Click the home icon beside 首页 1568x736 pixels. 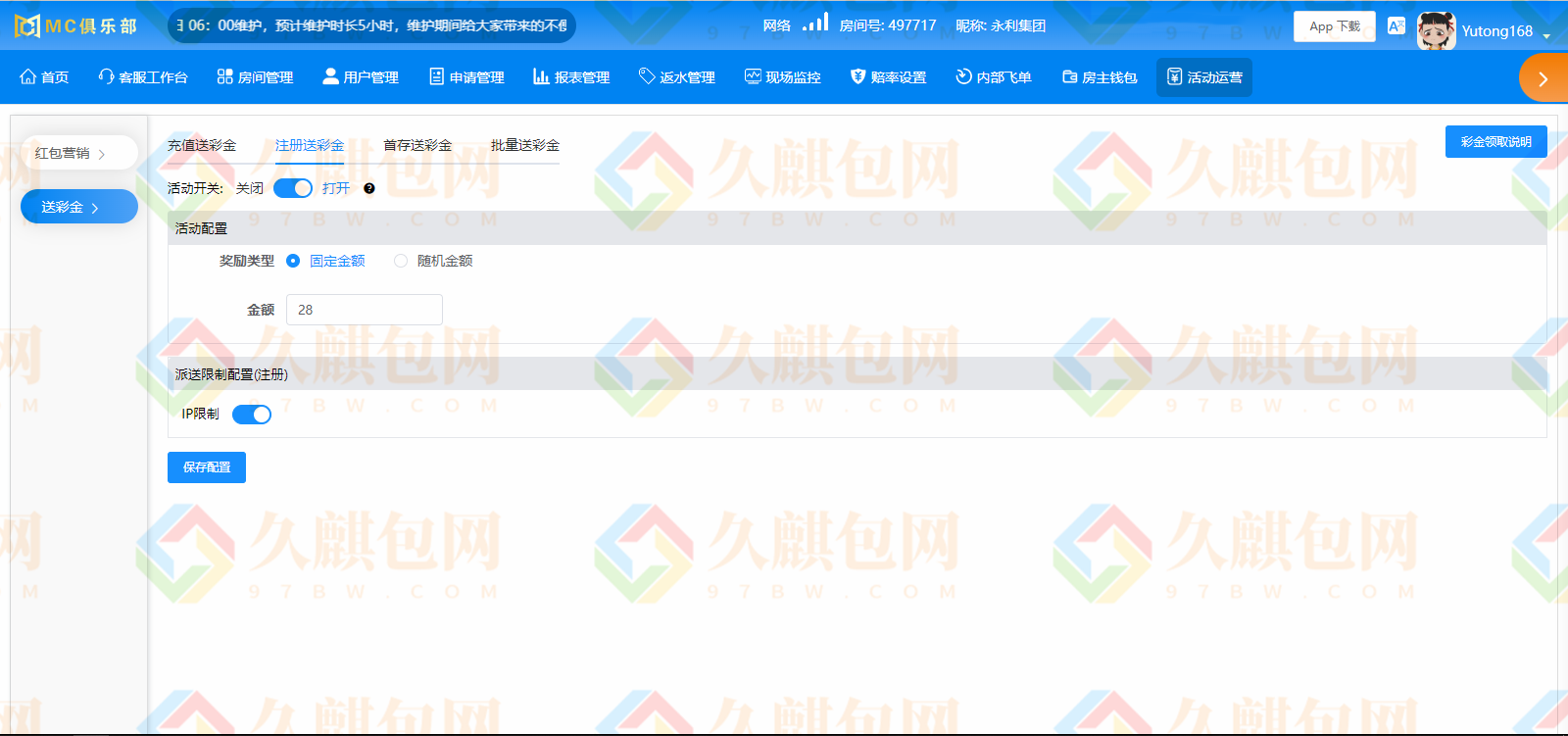click(x=27, y=76)
